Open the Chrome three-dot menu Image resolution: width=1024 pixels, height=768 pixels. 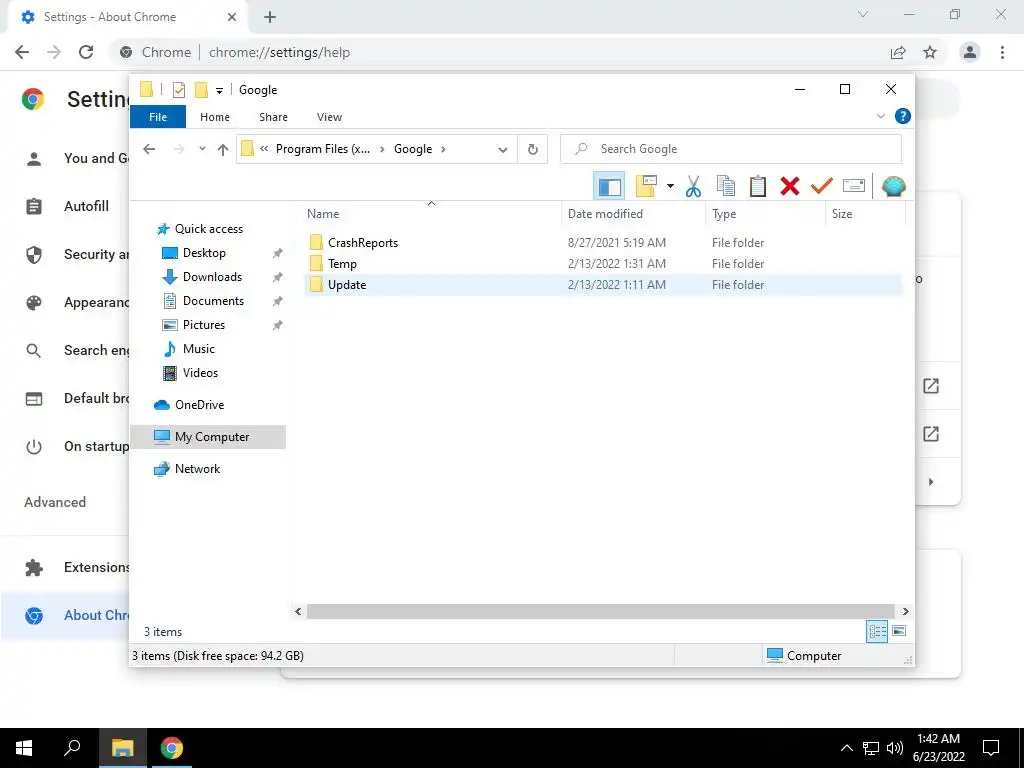pyautogui.click(x=1002, y=52)
